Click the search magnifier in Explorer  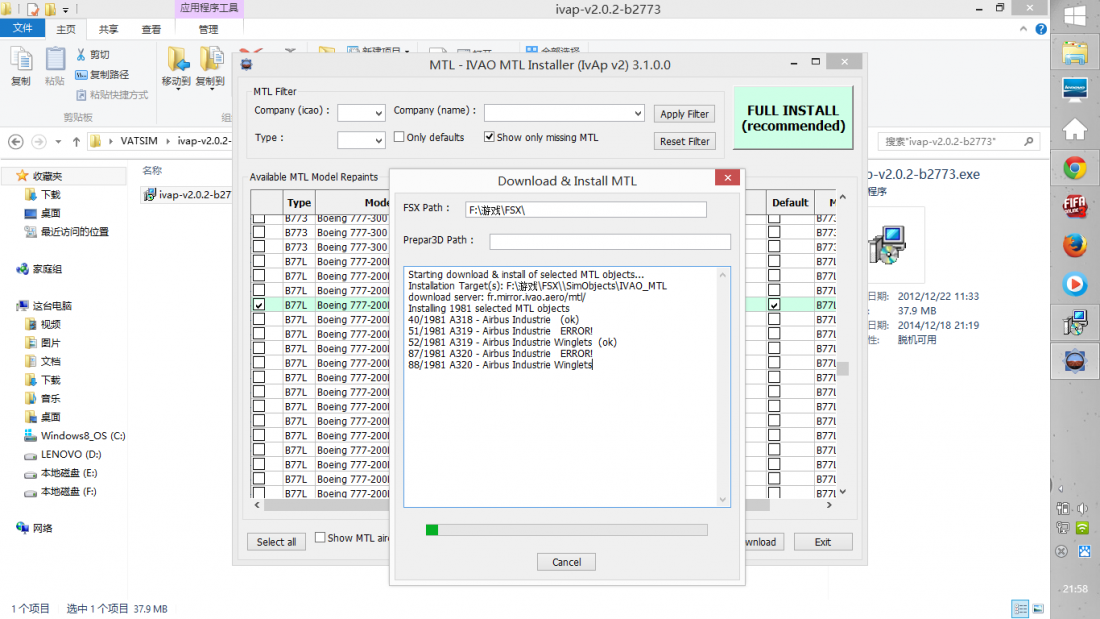click(1028, 141)
